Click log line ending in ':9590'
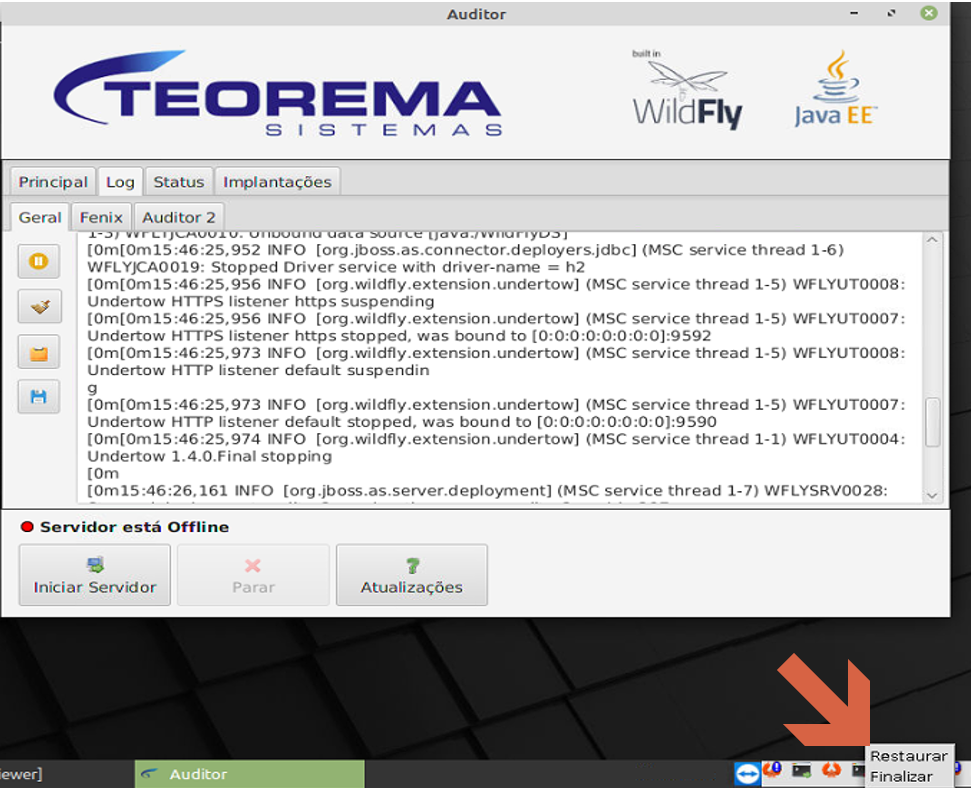The width and height of the screenshot is (972, 788). [x=402, y=422]
